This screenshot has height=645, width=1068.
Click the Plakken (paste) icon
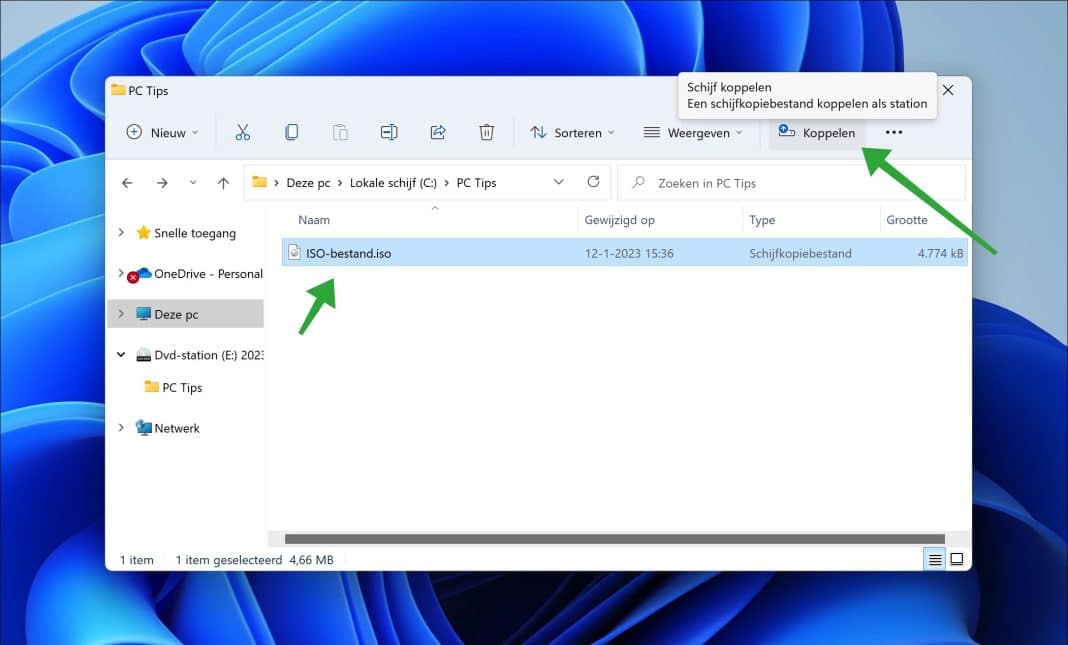(x=339, y=132)
